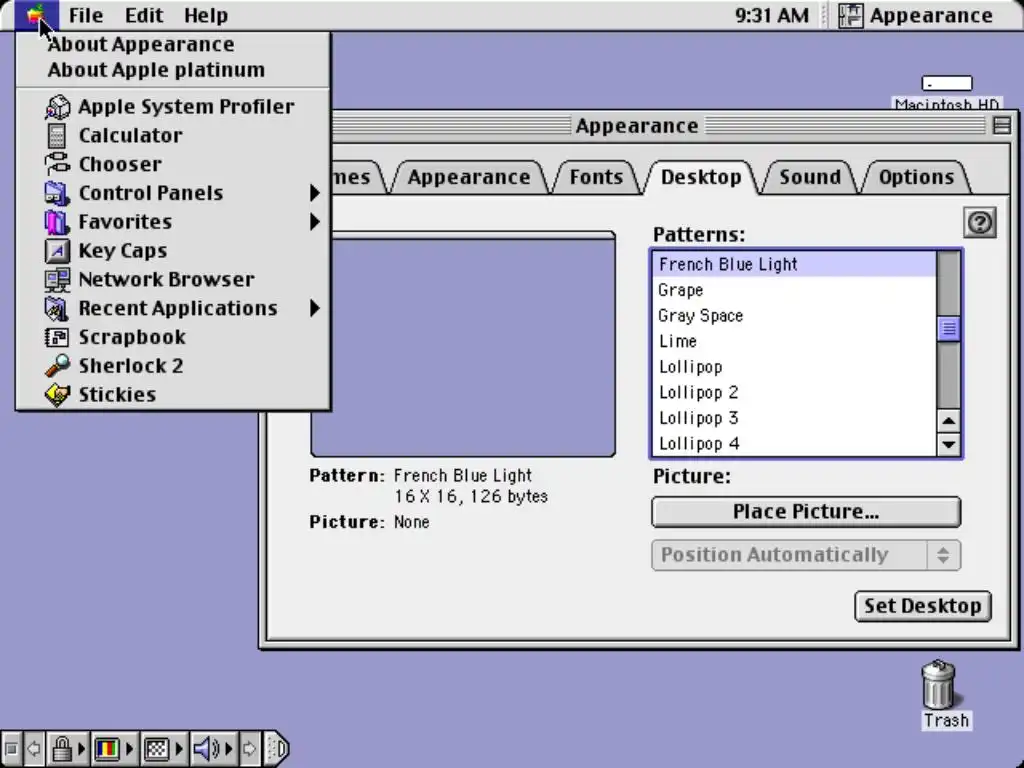Click the Patterns list scrollbar thumb

pos(948,328)
